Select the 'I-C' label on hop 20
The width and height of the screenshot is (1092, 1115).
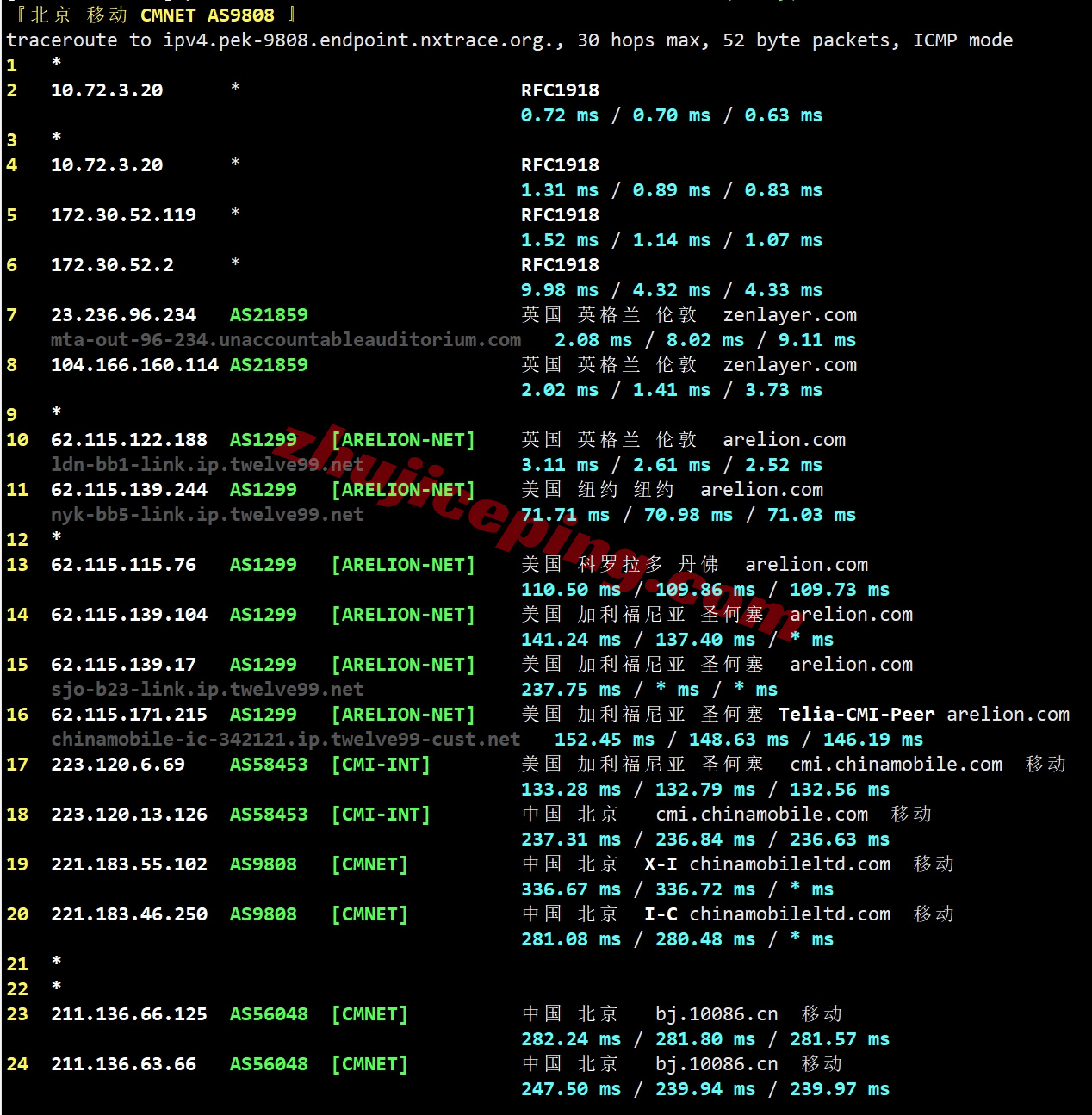point(661,914)
